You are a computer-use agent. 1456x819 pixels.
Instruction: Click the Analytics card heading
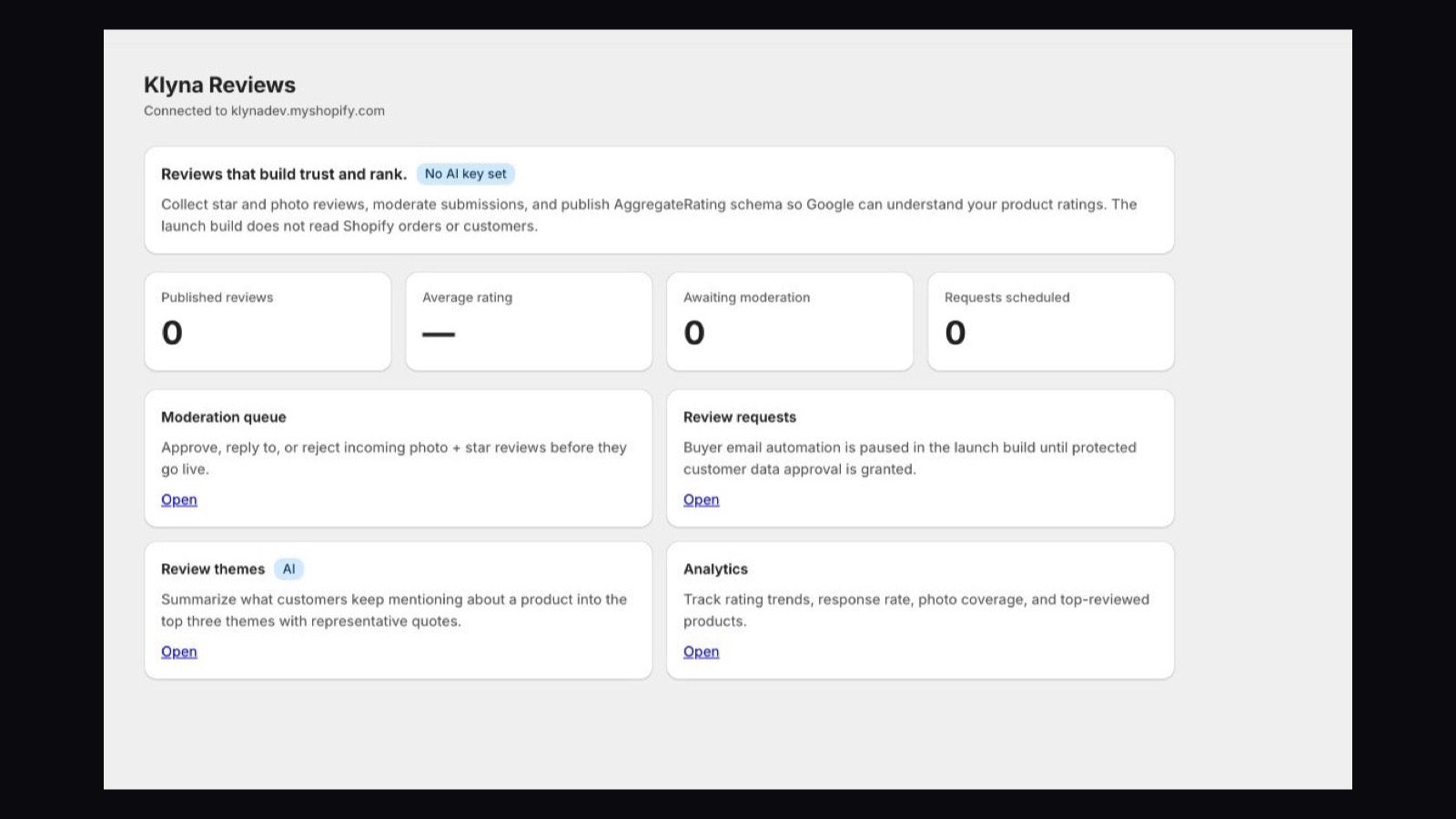(x=715, y=569)
